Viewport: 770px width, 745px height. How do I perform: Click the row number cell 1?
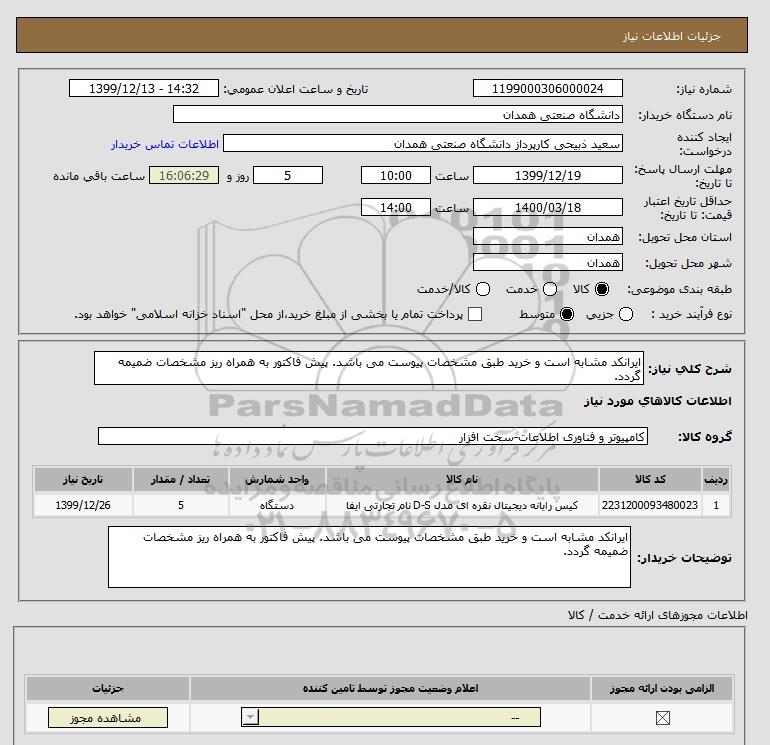coord(716,505)
